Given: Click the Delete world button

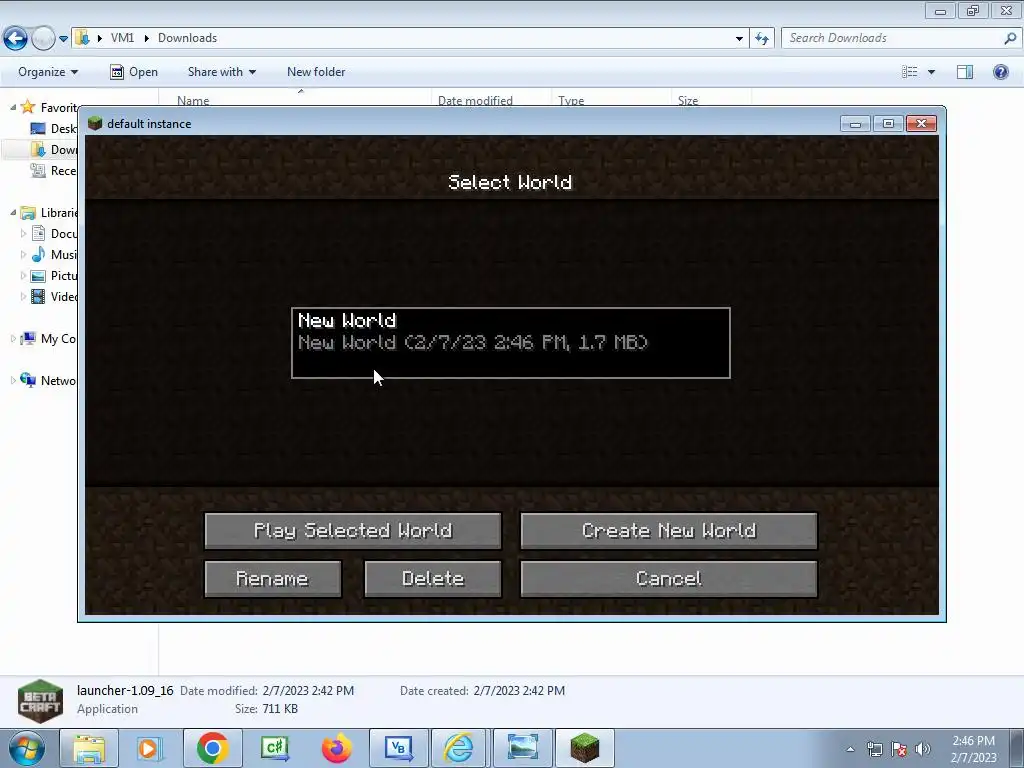Looking at the screenshot, I should [x=433, y=579].
